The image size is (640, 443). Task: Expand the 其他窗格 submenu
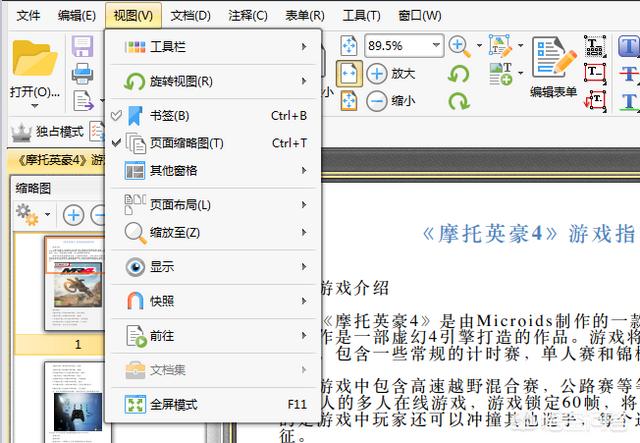coord(213,170)
